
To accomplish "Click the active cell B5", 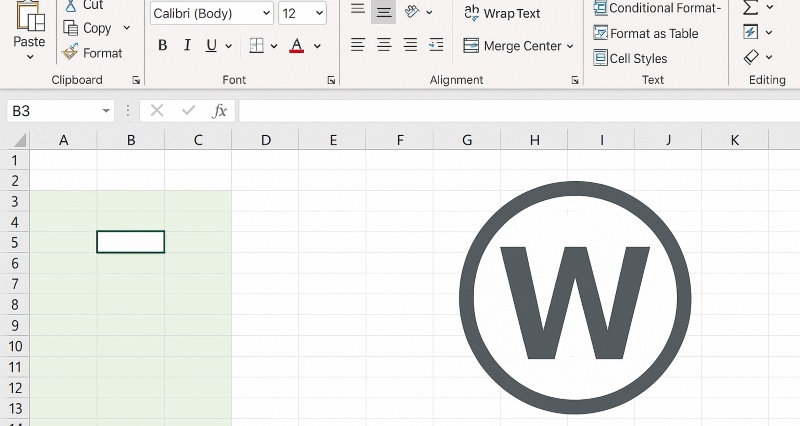I will click(x=131, y=242).
